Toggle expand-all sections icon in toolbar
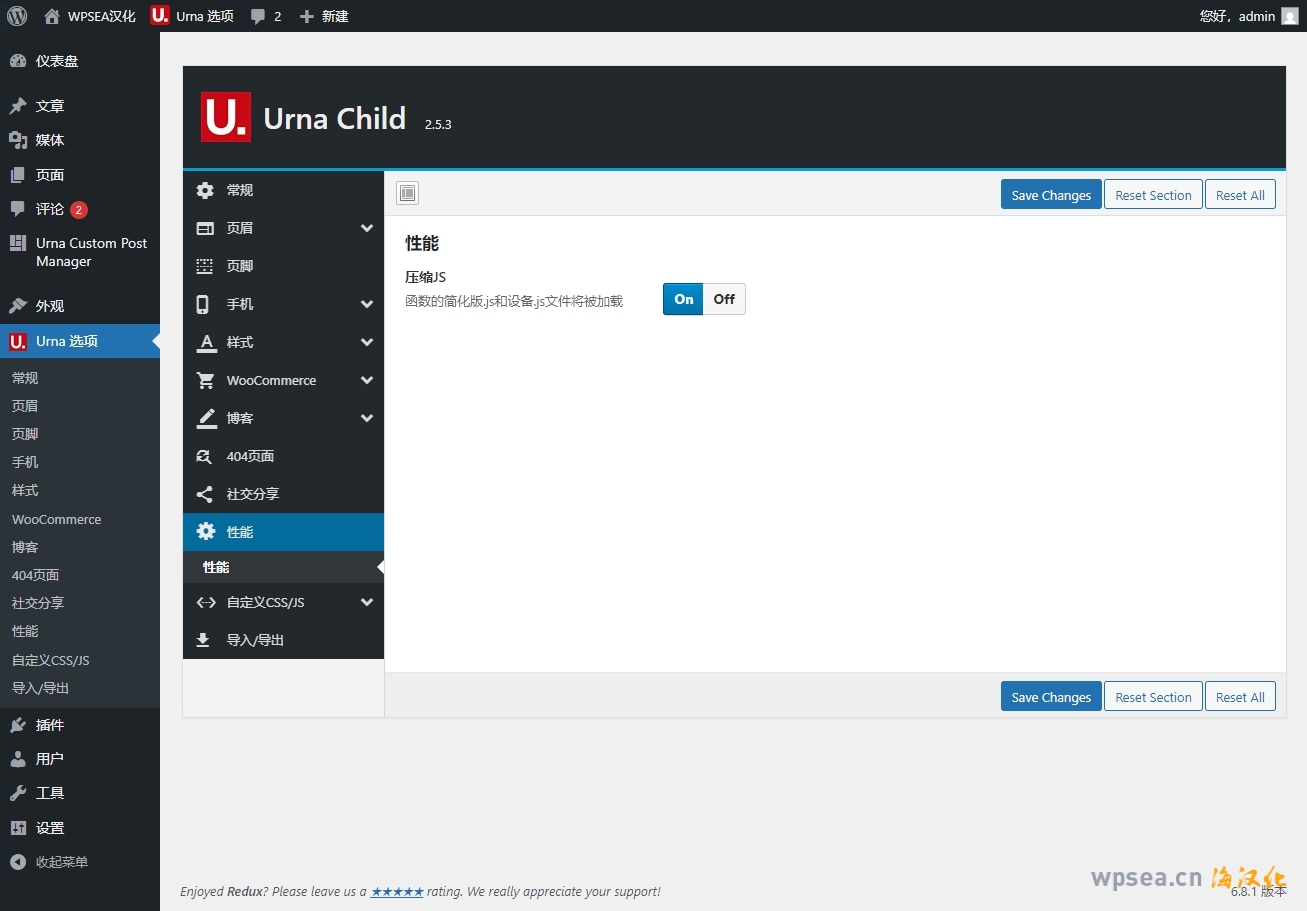The height and width of the screenshot is (911, 1307). (x=407, y=193)
